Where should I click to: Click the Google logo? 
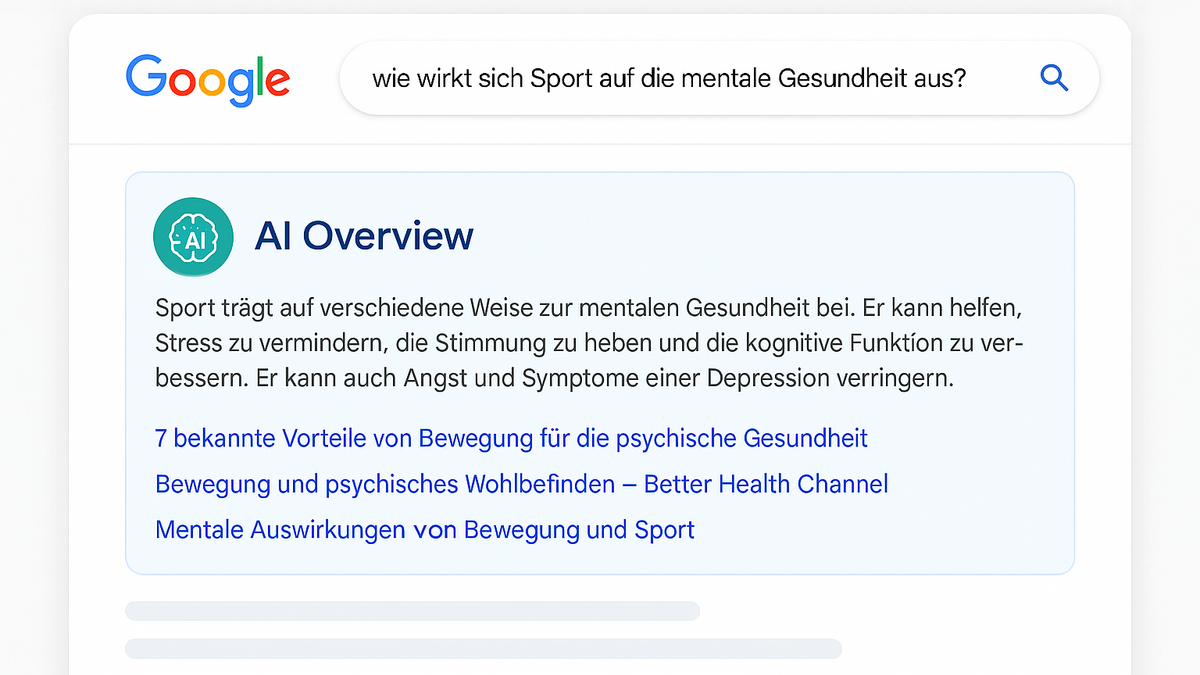[208, 79]
